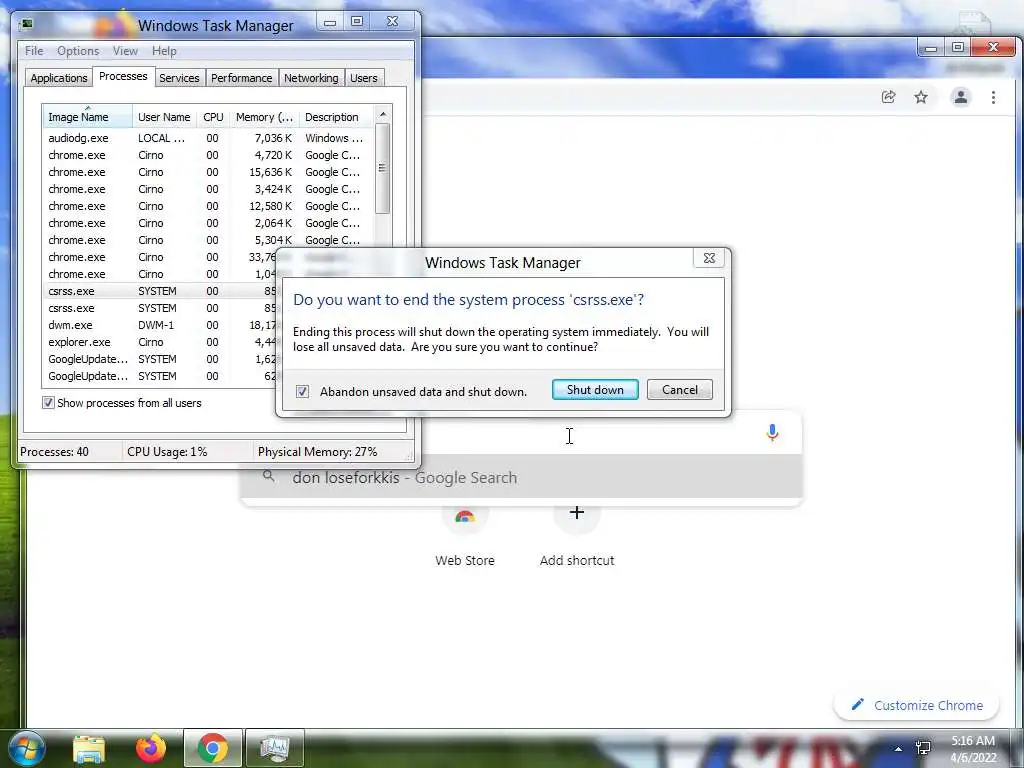Click the Task Manager taskbar icon
1024x768 pixels.
[274, 748]
